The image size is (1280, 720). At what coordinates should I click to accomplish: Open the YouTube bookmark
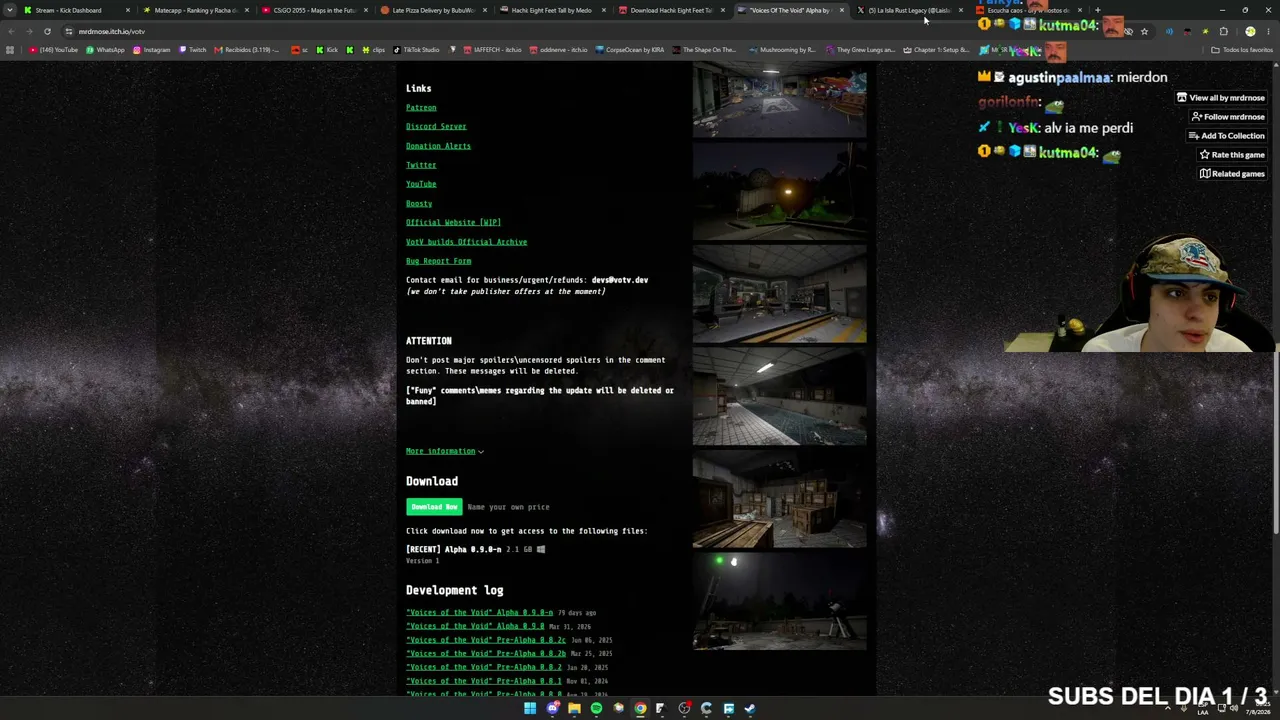pos(54,50)
